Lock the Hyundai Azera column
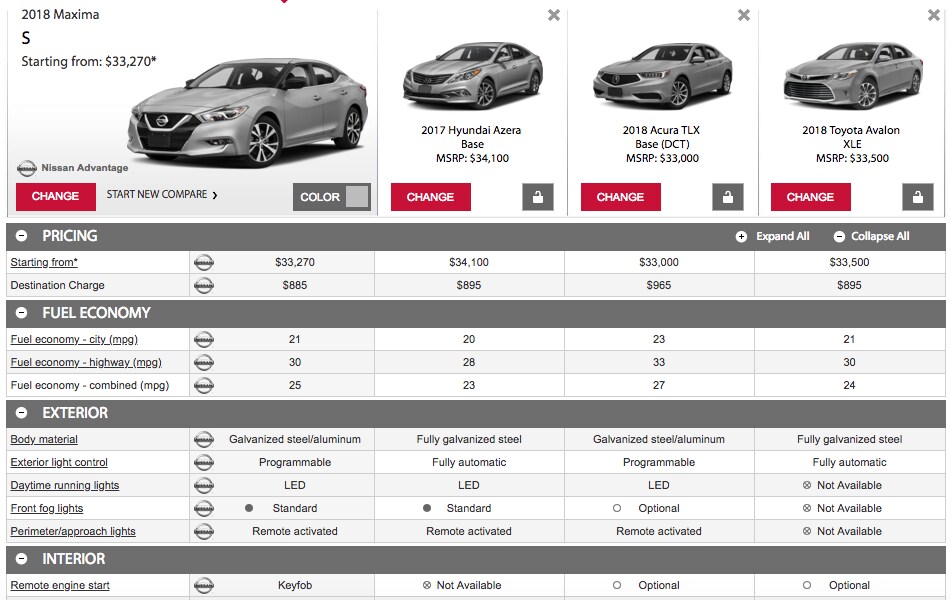Viewport: 951px width, 600px height. click(x=537, y=197)
